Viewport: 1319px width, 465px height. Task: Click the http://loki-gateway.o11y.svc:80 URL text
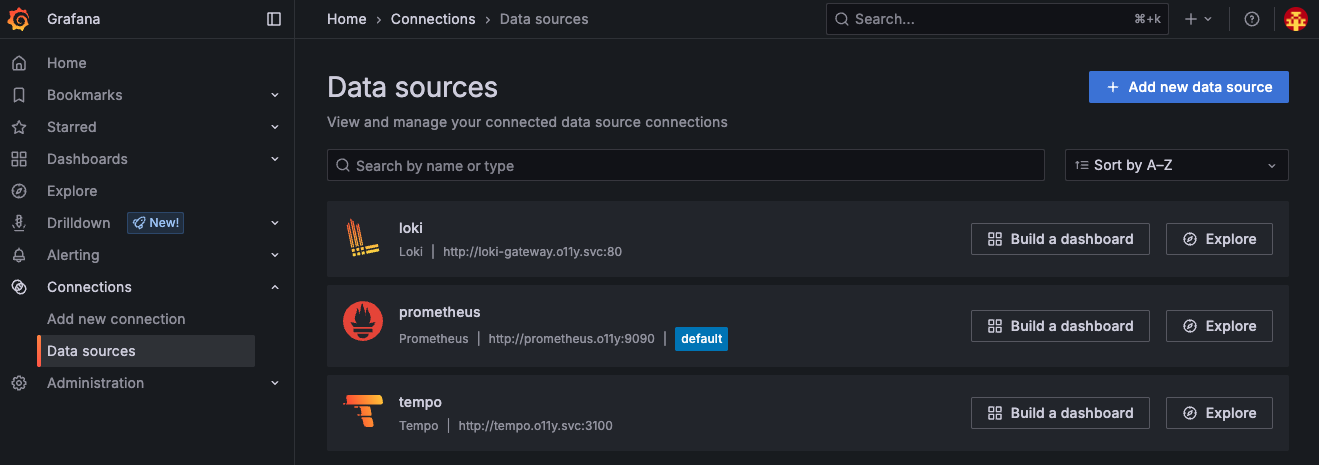pos(532,252)
